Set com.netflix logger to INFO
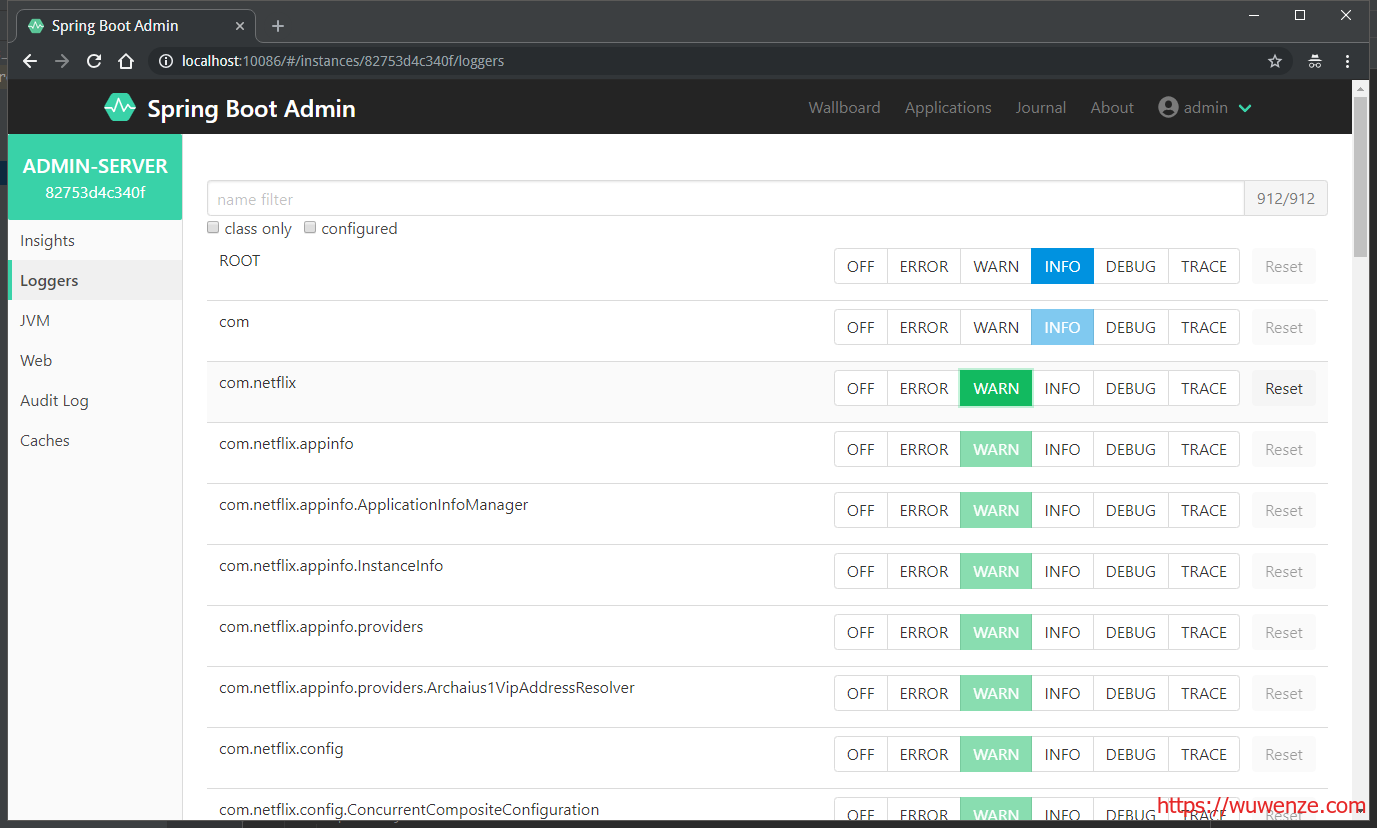 coord(1062,388)
